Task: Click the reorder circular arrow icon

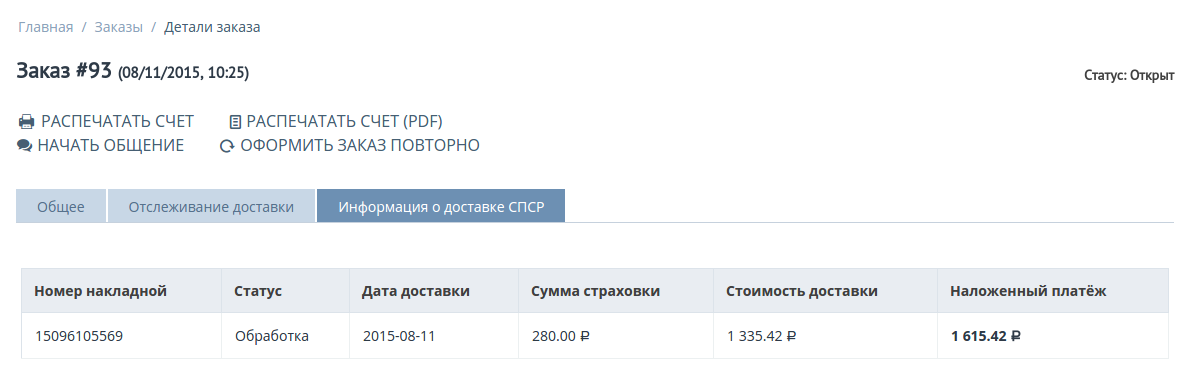Action: (x=227, y=146)
